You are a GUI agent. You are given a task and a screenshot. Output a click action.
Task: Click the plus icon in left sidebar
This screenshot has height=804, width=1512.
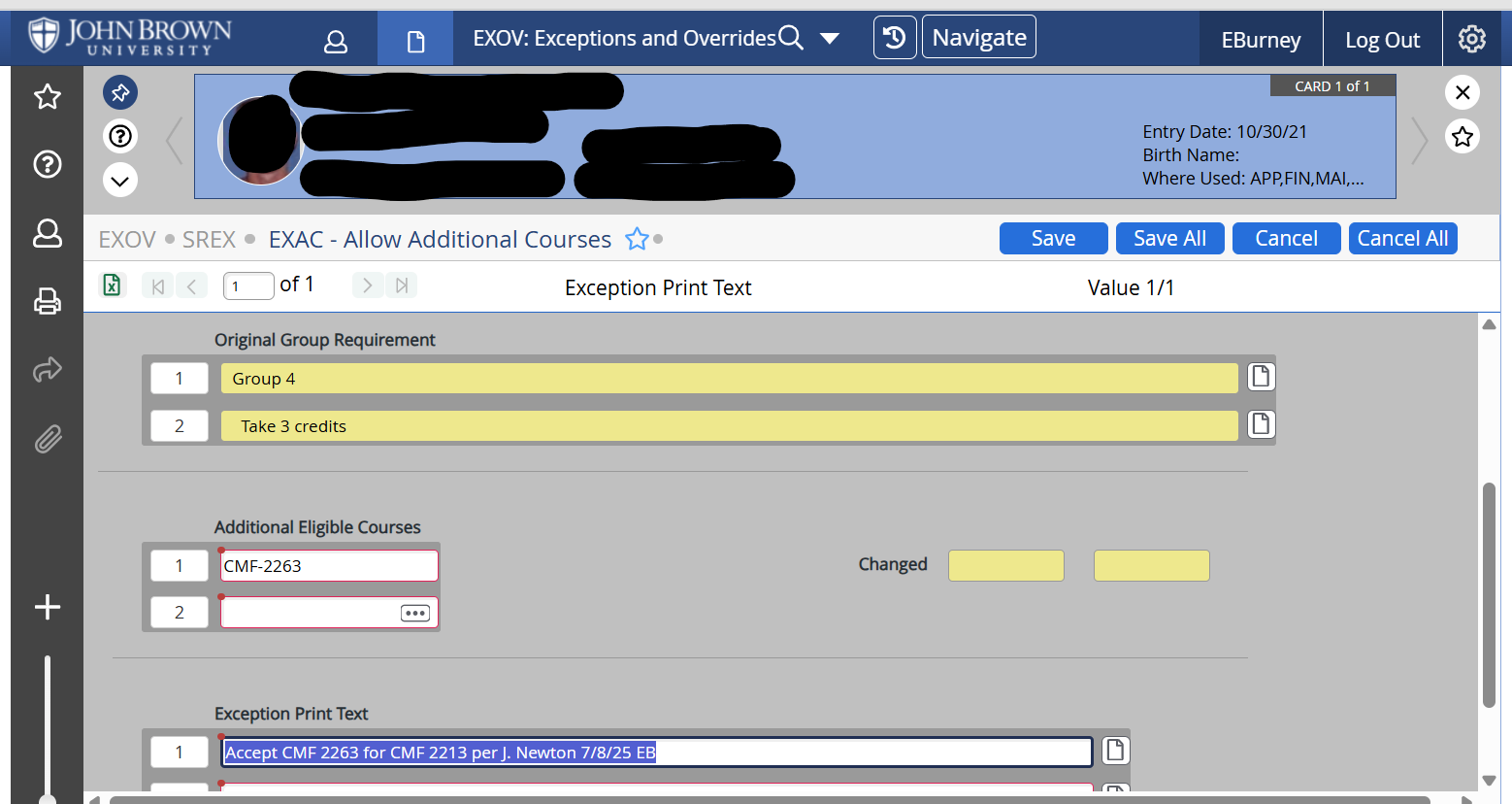click(x=48, y=608)
